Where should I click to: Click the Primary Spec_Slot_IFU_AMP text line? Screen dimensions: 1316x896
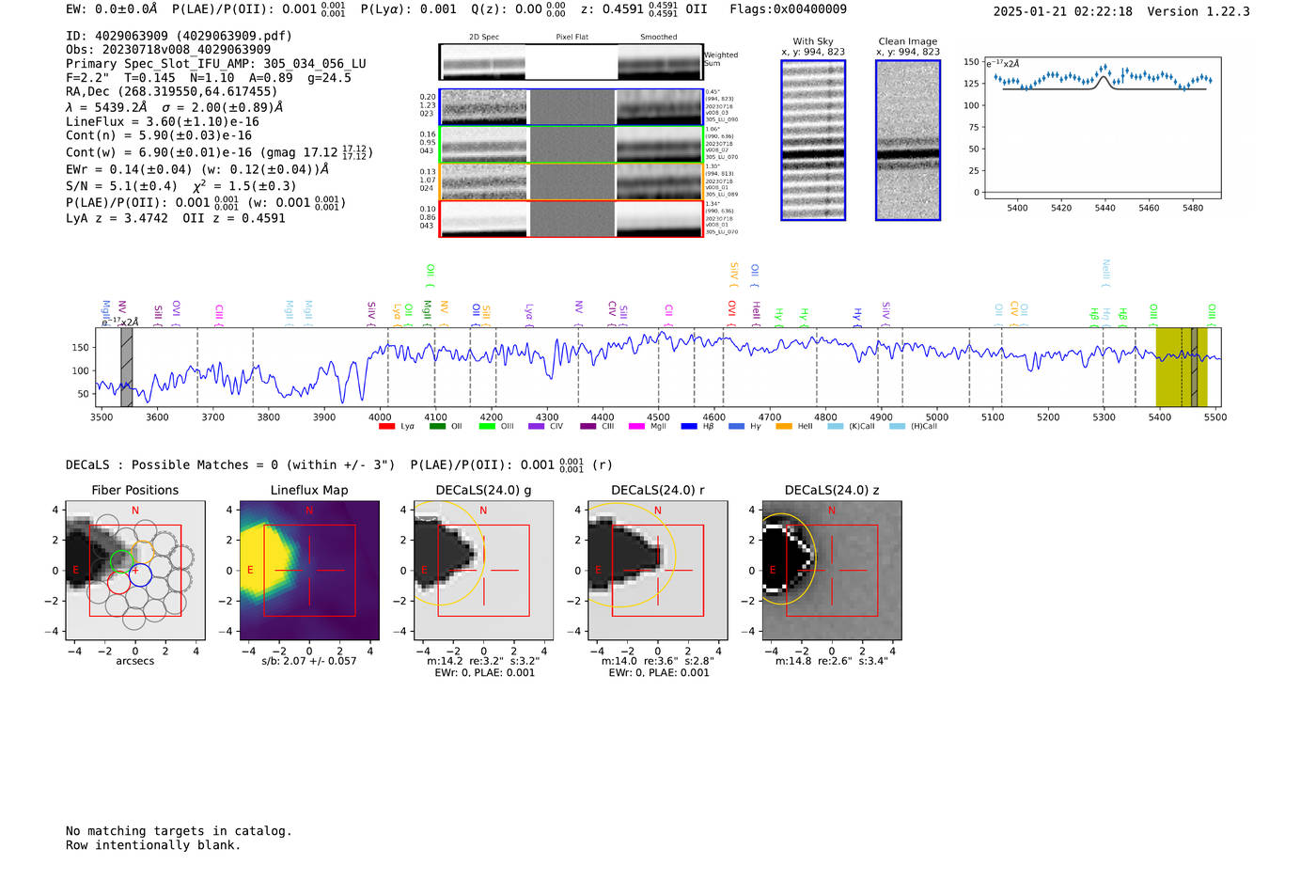216,64
